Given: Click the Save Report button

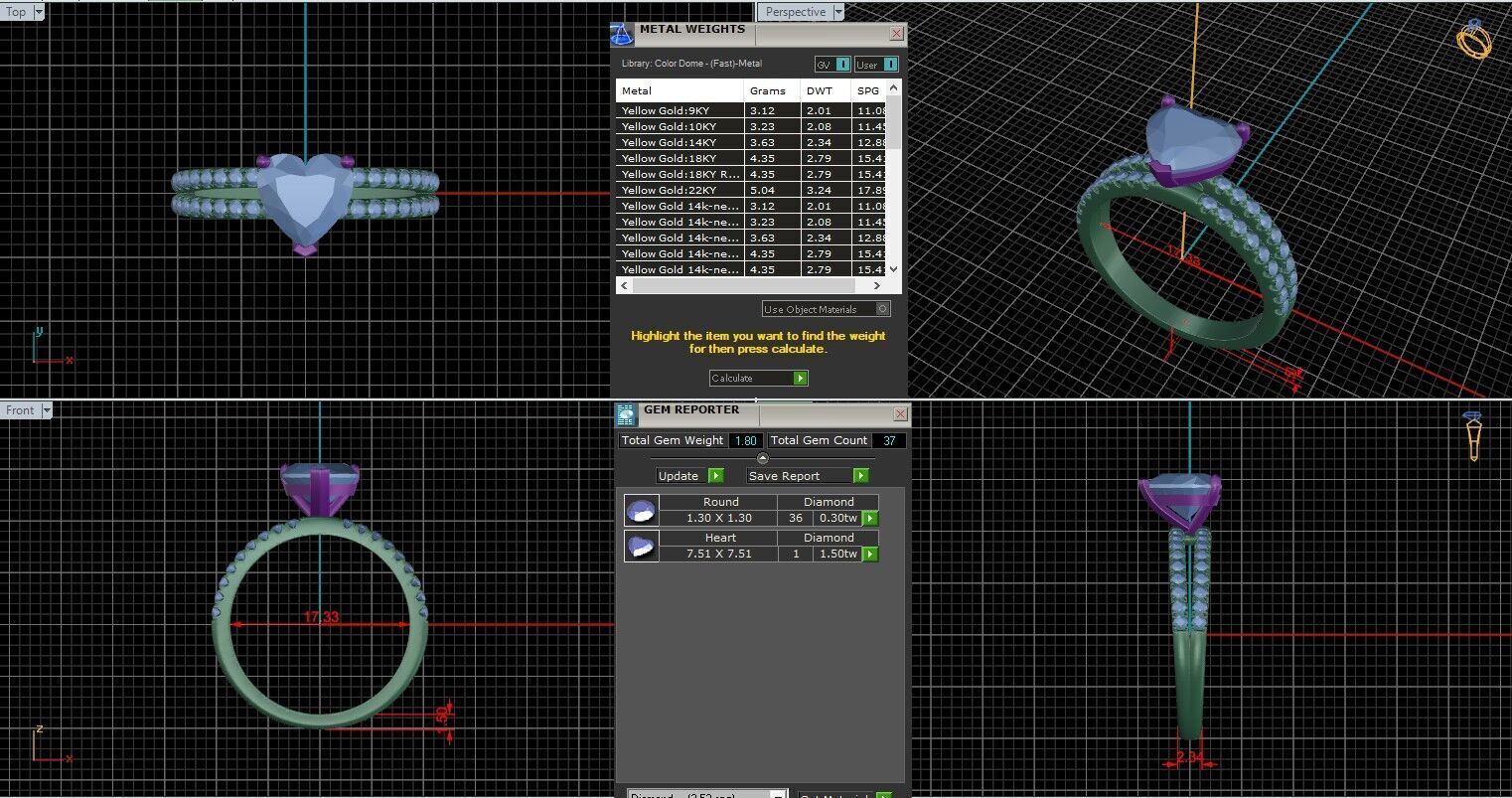Looking at the screenshot, I should coord(807,475).
